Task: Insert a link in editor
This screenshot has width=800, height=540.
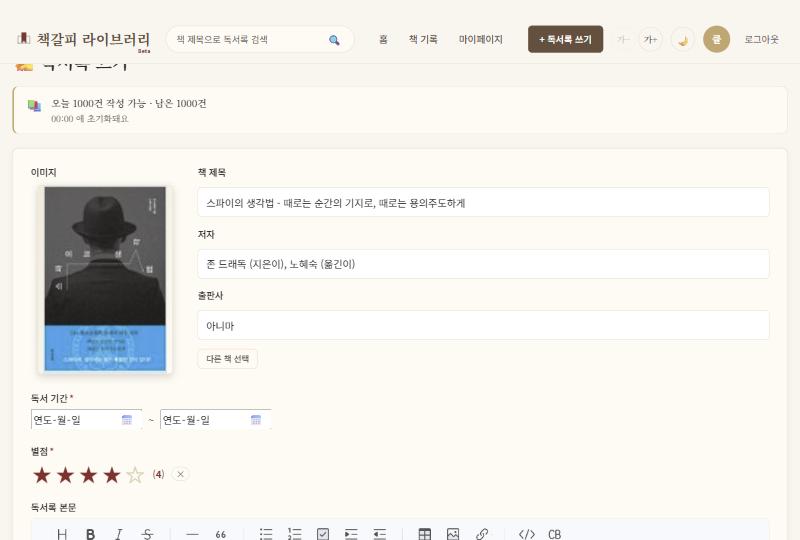Action: 481,534
